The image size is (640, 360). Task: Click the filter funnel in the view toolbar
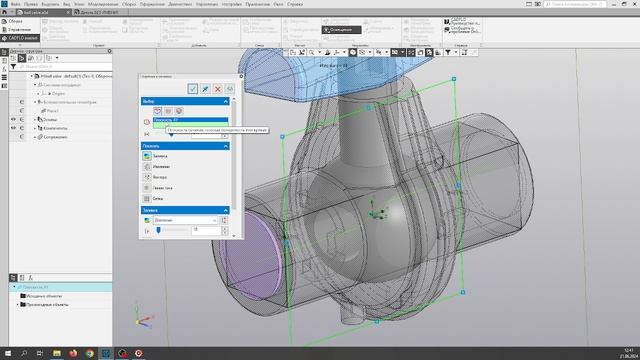[x=448, y=53]
